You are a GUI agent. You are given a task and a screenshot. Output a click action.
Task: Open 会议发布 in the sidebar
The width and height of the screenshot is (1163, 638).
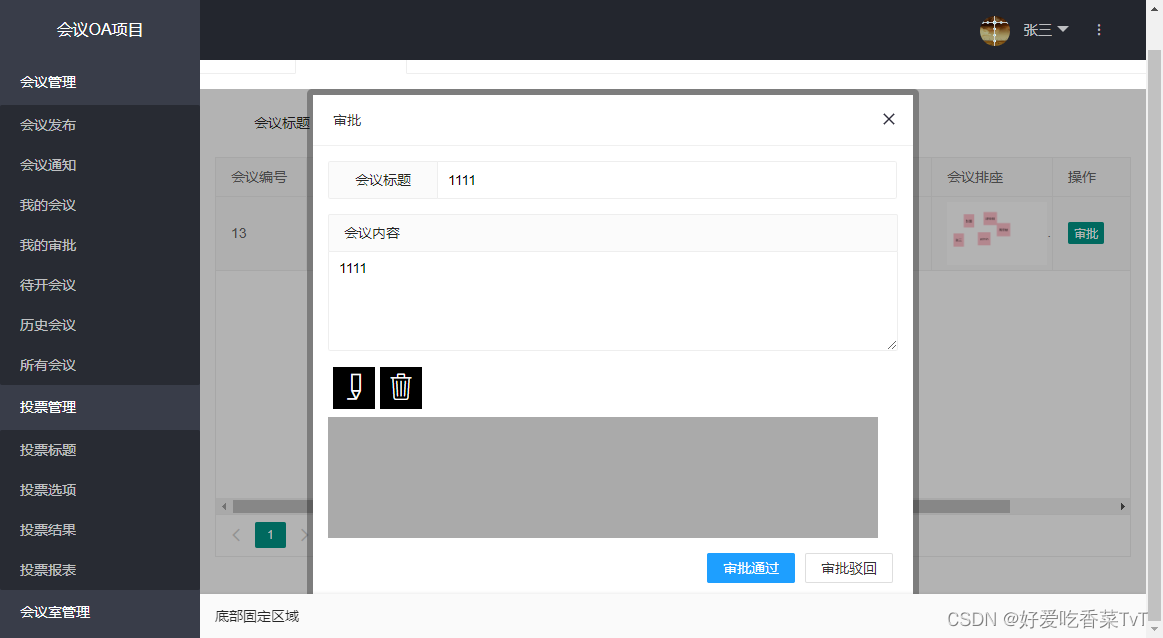[x=100, y=125]
